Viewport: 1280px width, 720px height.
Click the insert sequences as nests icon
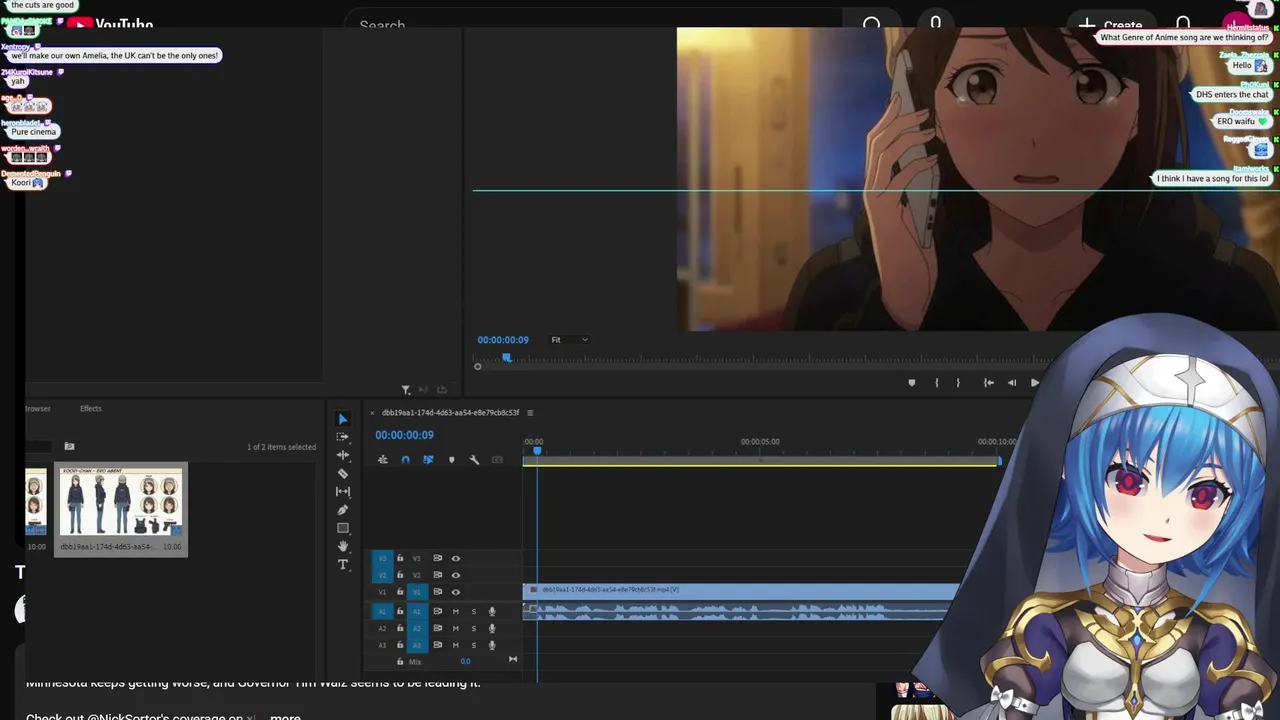[382, 460]
